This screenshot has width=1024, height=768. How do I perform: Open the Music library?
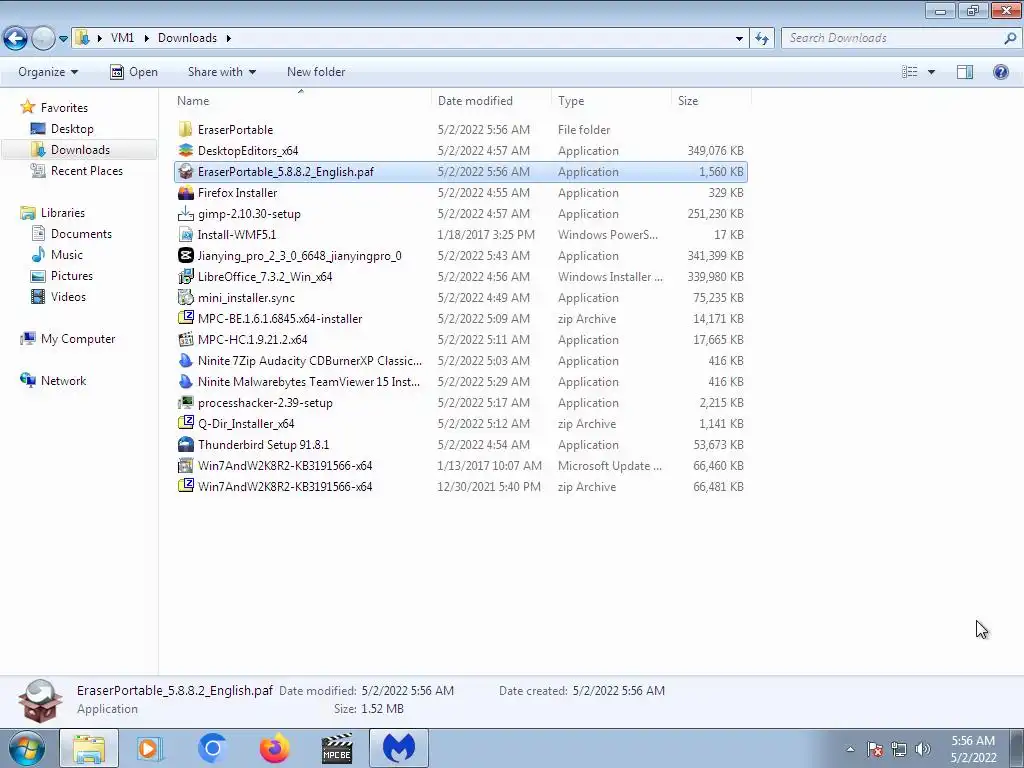point(67,255)
